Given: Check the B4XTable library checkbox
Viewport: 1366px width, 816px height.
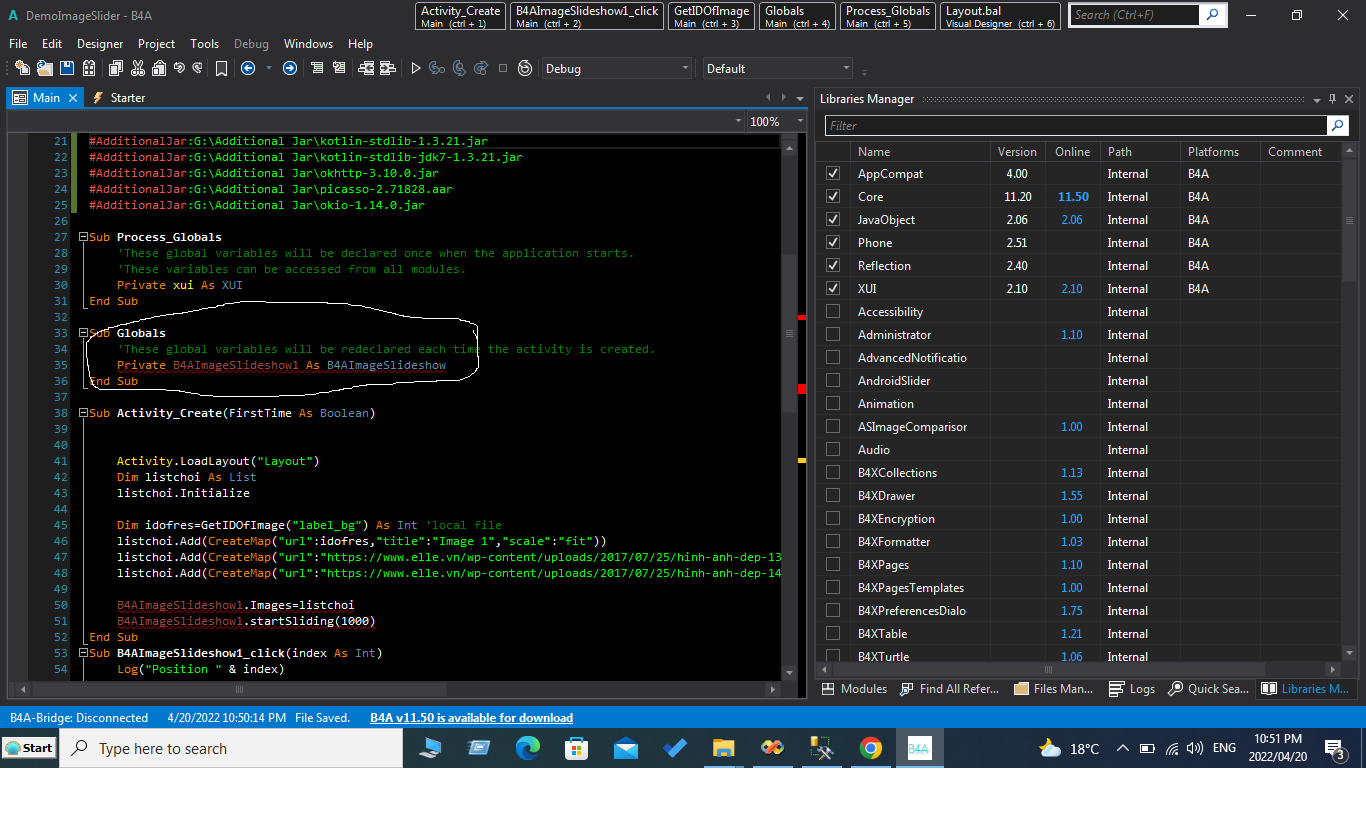Looking at the screenshot, I should coord(833,634).
